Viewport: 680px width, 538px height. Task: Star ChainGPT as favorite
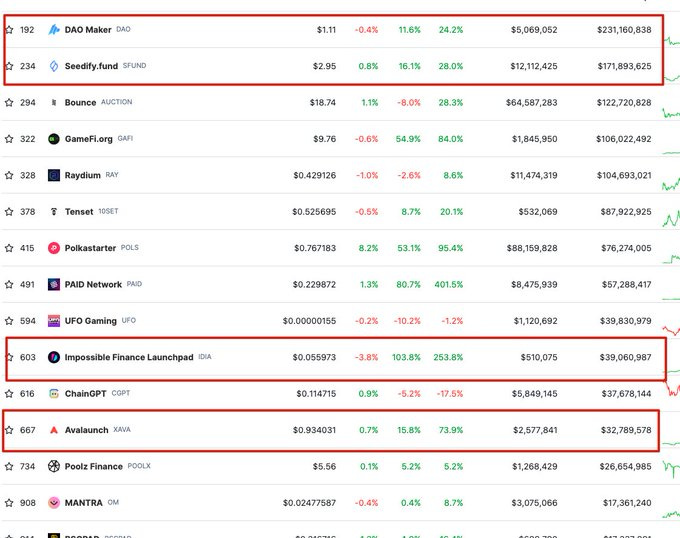pos(9,394)
